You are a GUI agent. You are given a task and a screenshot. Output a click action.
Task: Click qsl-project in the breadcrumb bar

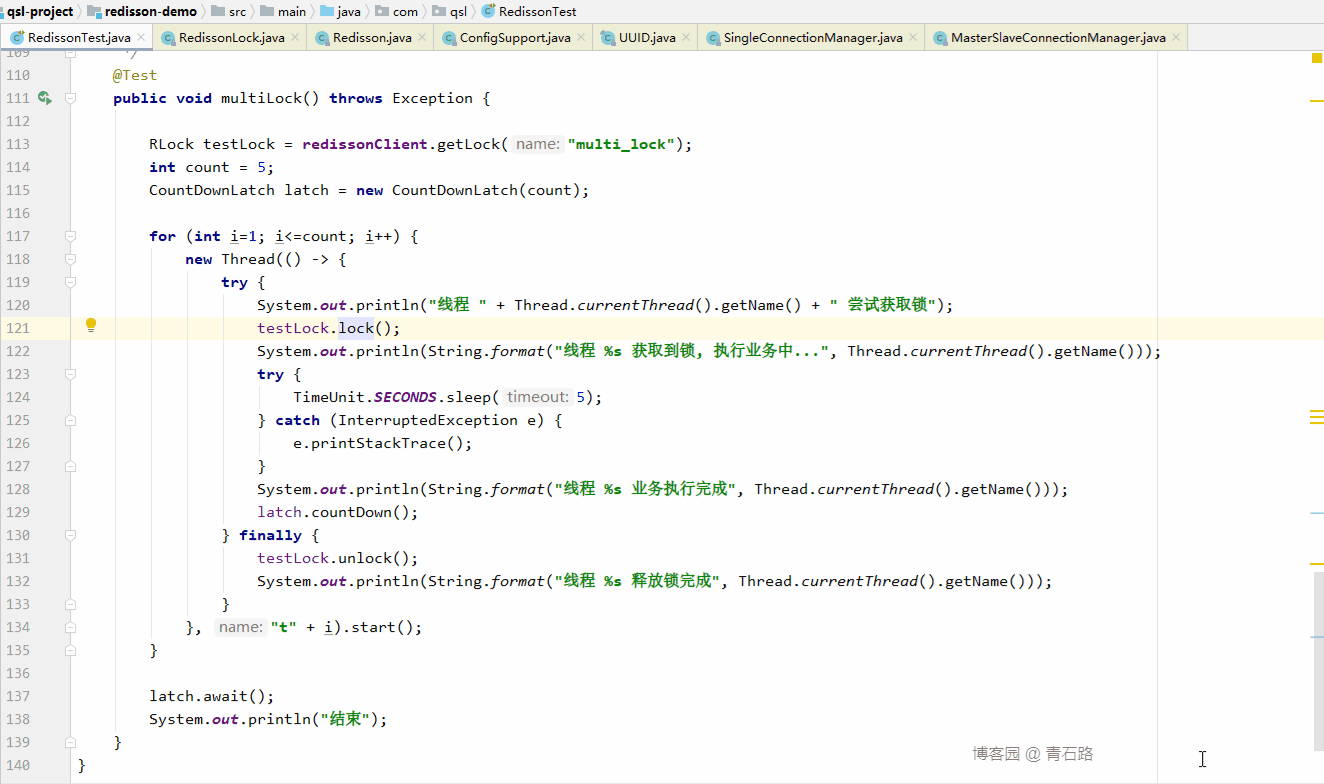pyautogui.click(x=40, y=12)
